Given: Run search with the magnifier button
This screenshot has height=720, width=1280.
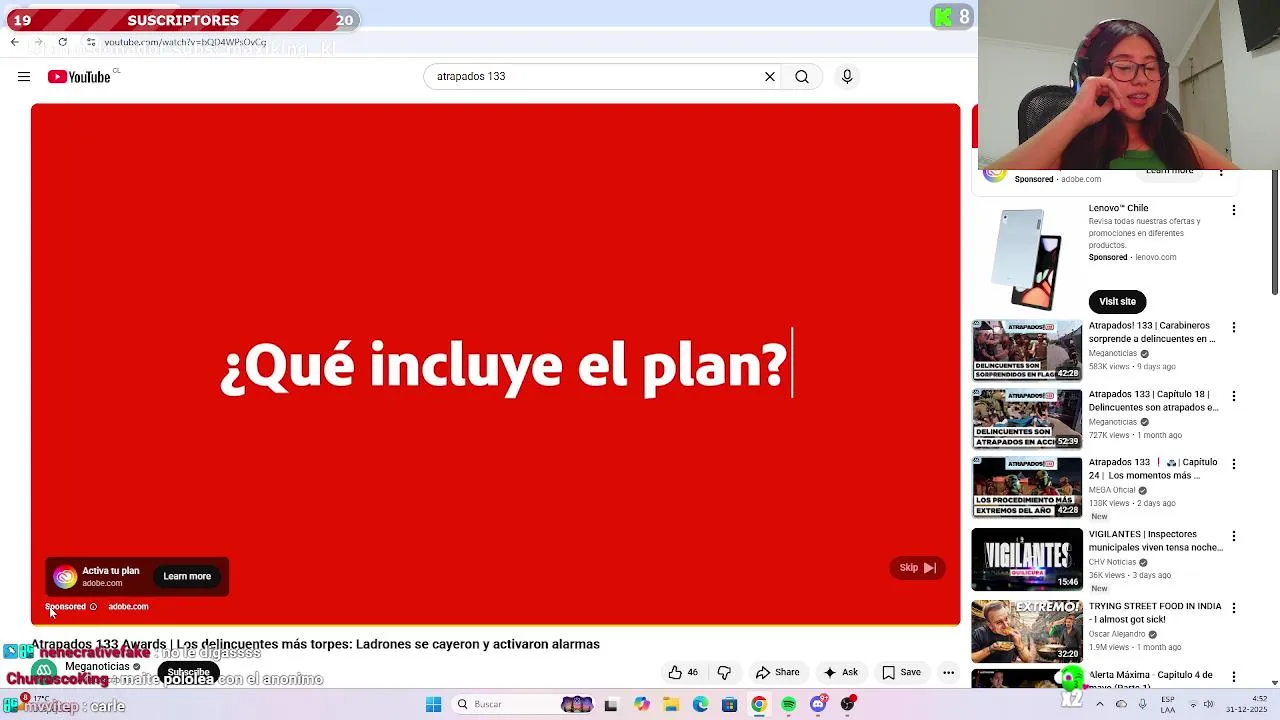Looking at the screenshot, I should click(802, 77).
